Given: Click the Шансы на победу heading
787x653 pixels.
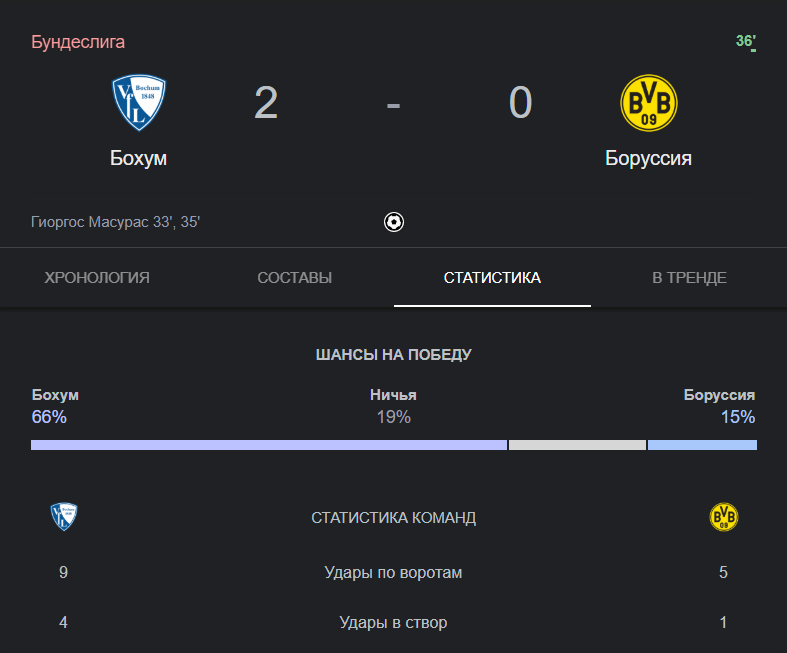Looking at the screenshot, I should [393, 354].
